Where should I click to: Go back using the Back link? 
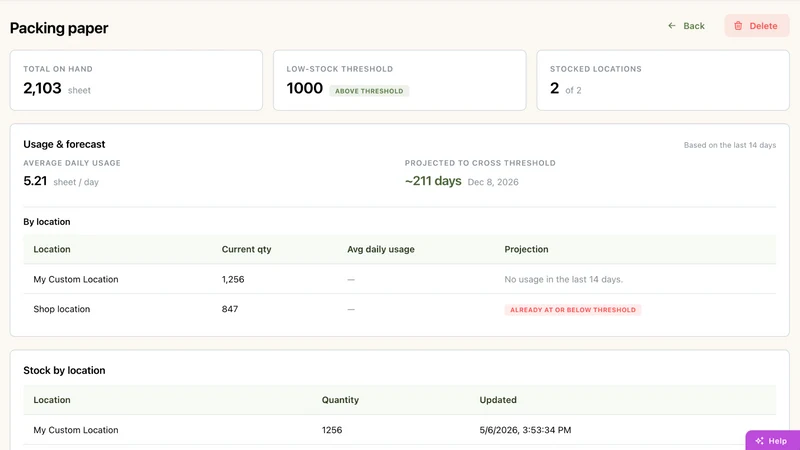tap(686, 26)
